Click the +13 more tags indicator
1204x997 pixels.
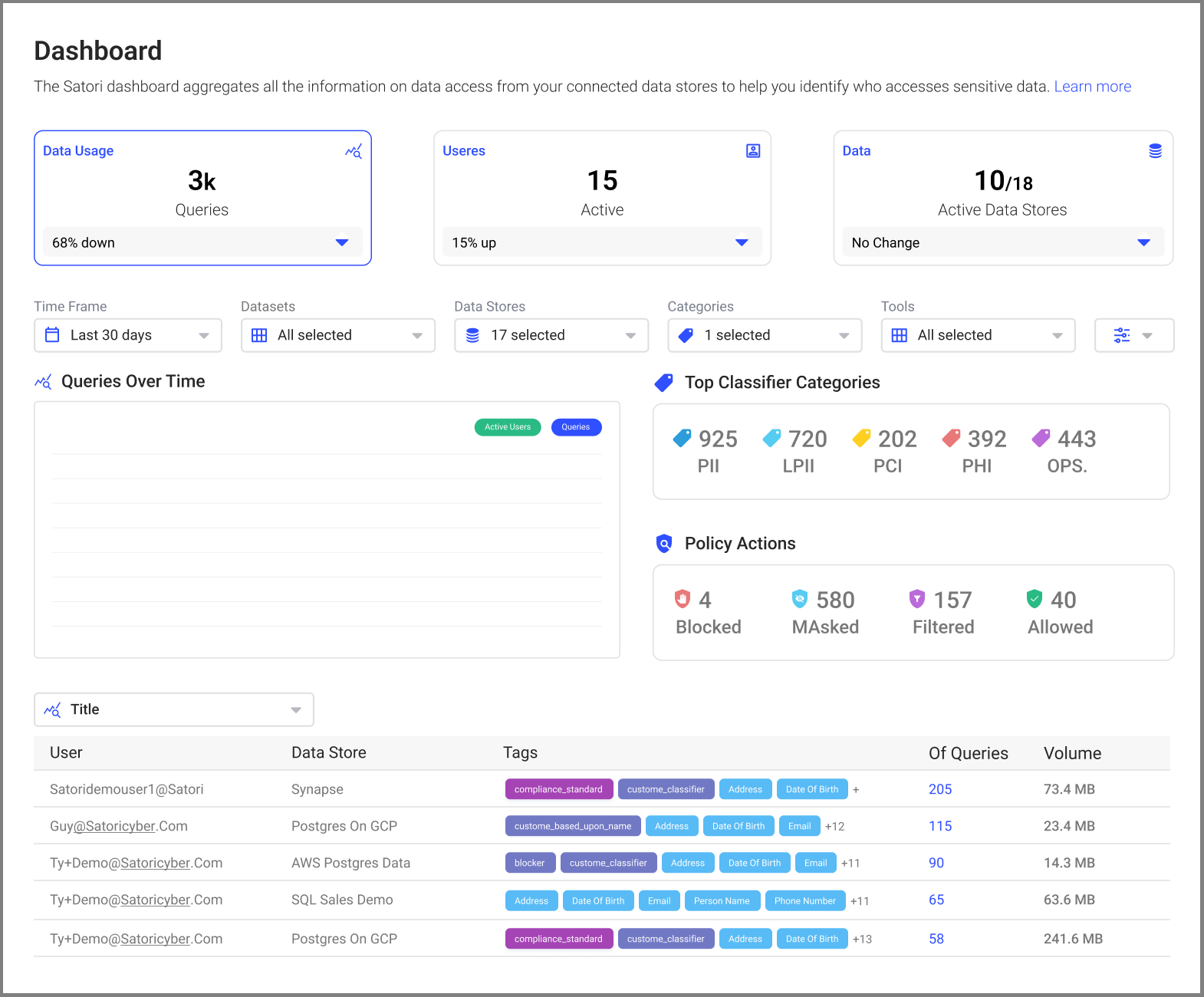tap(862, 939)
